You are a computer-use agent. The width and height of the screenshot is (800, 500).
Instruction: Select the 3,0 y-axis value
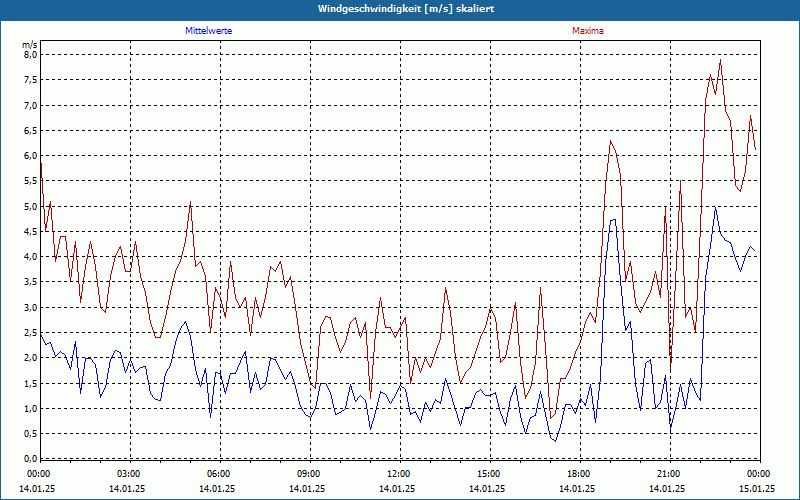coord(31,307)
